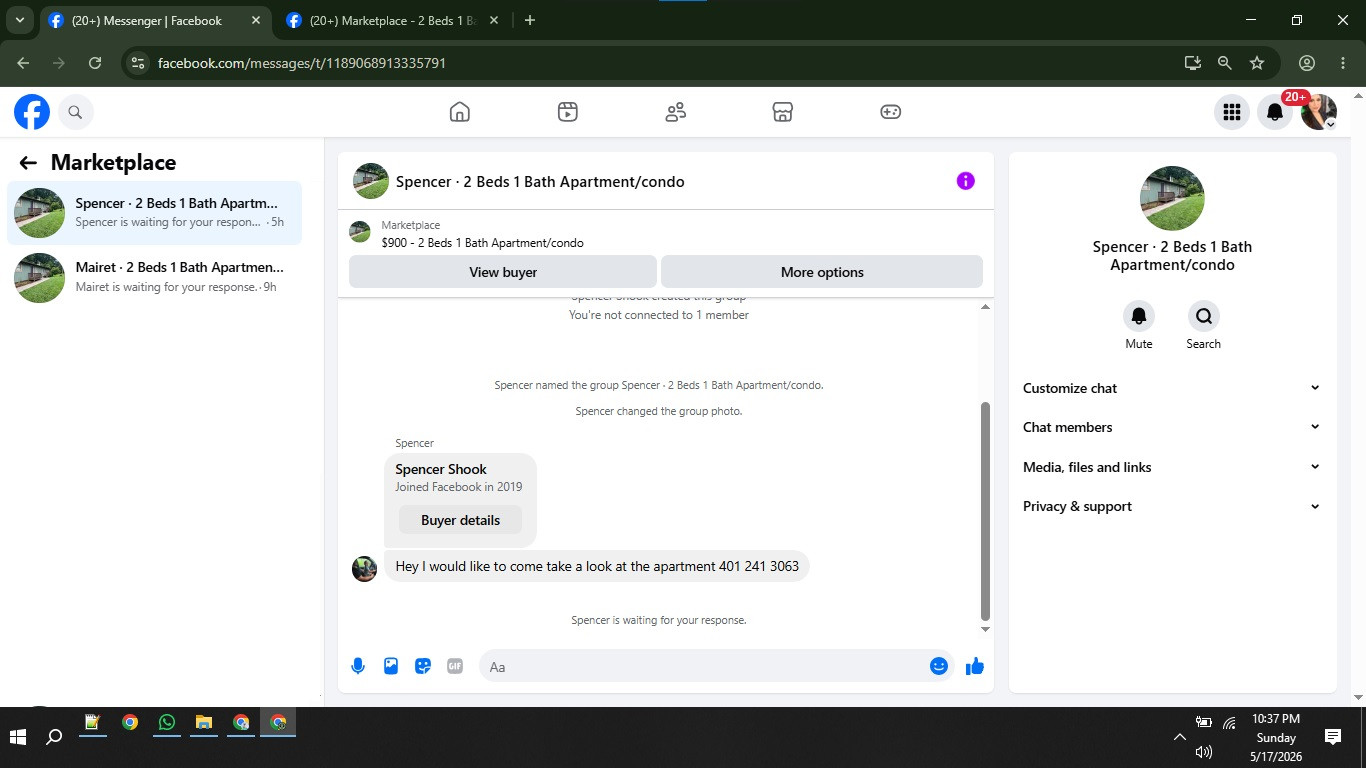Choose a sticker with the sticker icon
The image size is (1366, 768).
423,666
